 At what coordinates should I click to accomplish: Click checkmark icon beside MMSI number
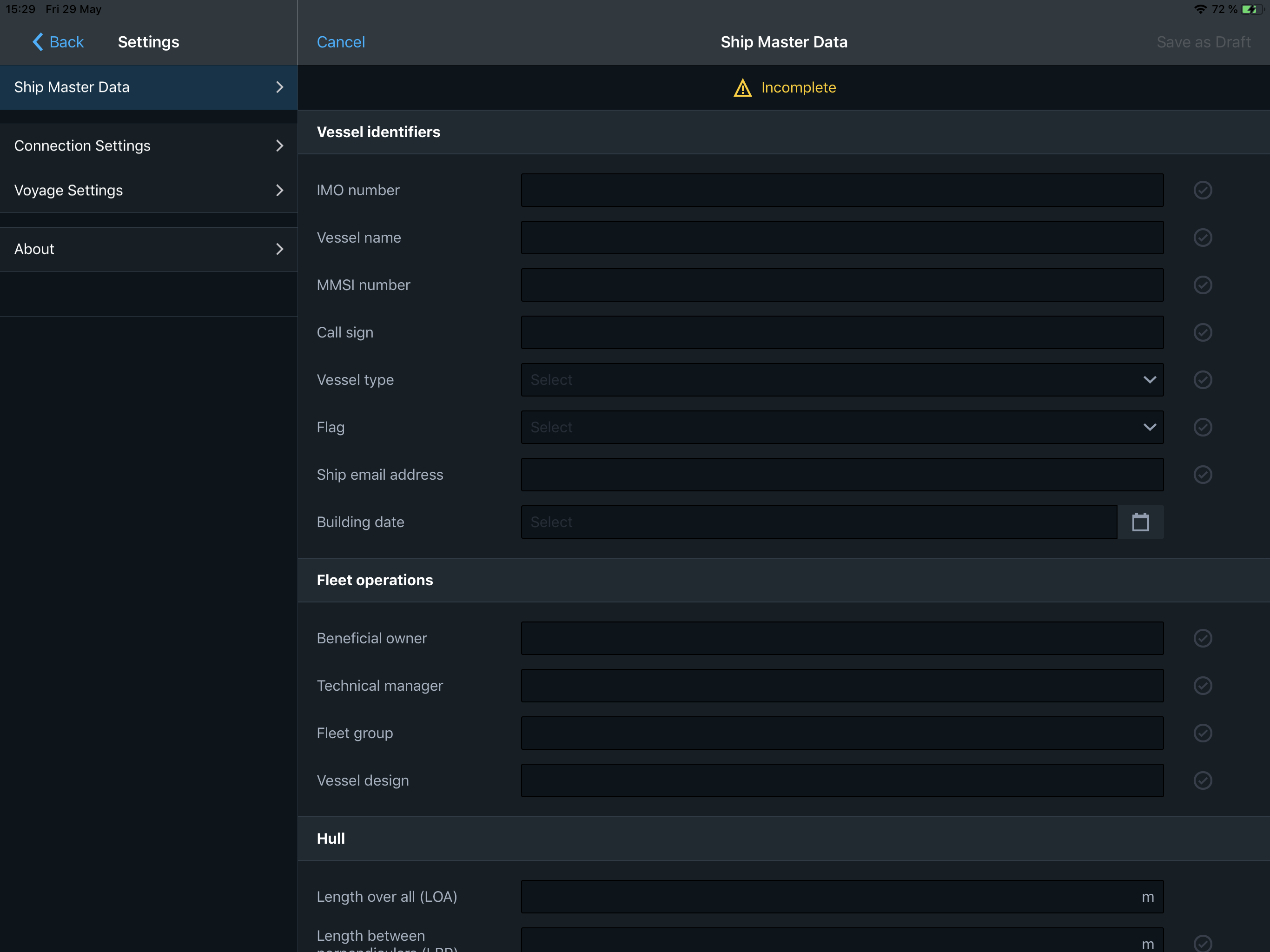click(1202, 285)
